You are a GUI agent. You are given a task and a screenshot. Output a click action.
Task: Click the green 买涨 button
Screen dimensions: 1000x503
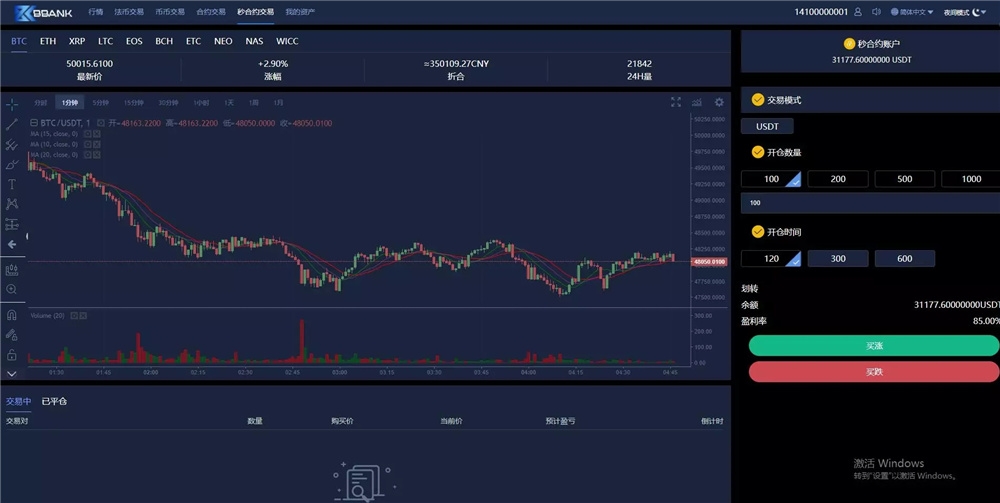(x=873, y=345)
